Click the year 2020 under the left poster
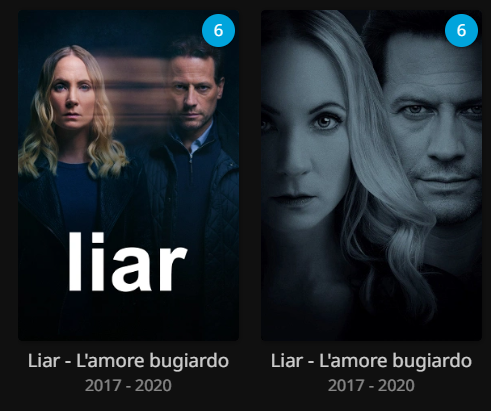This screenshot has height=411, width=491. 153,386
